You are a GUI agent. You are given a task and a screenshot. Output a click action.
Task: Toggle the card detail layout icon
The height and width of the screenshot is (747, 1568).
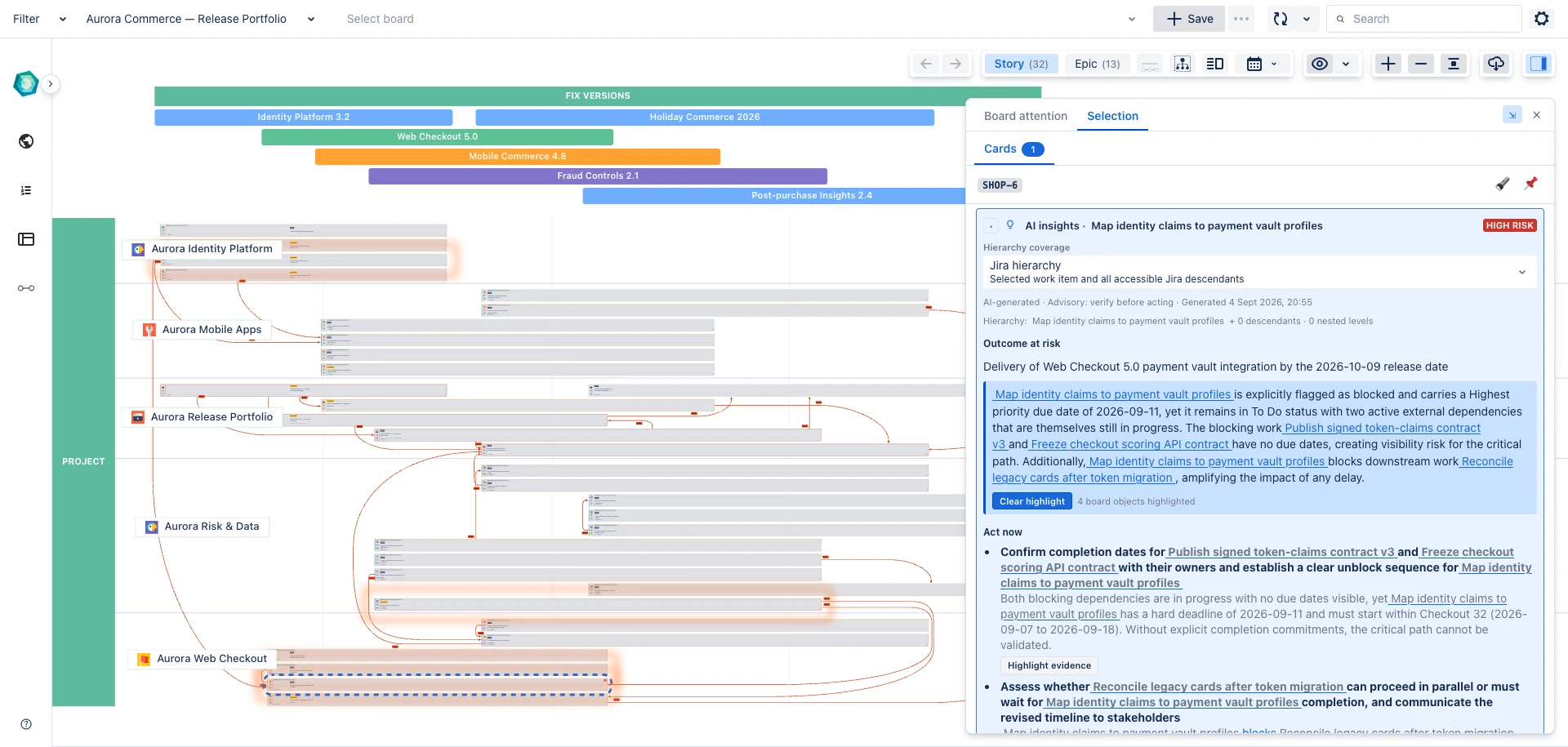pyautogui.click(x=1215, y=64)
